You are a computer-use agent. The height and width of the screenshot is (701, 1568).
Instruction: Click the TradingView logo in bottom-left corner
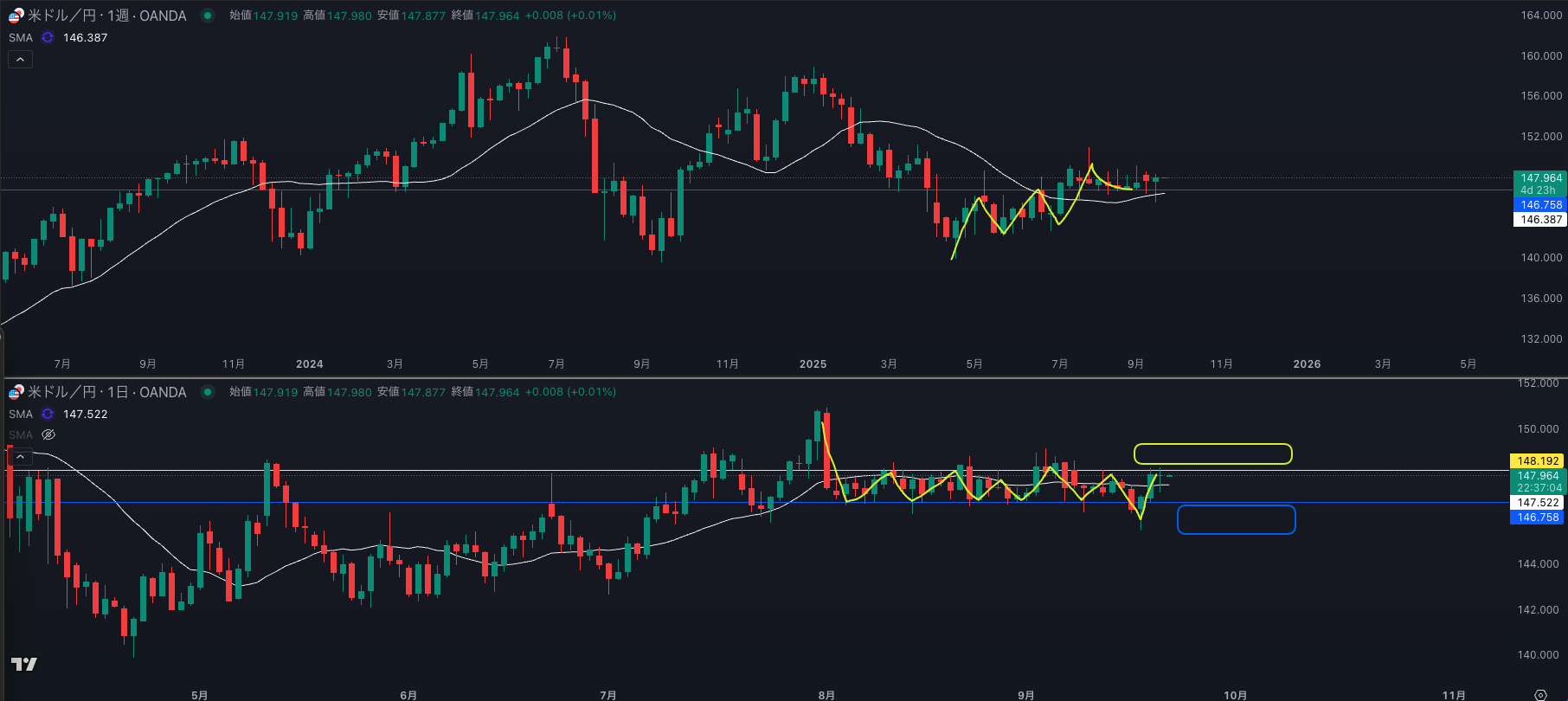24,664
